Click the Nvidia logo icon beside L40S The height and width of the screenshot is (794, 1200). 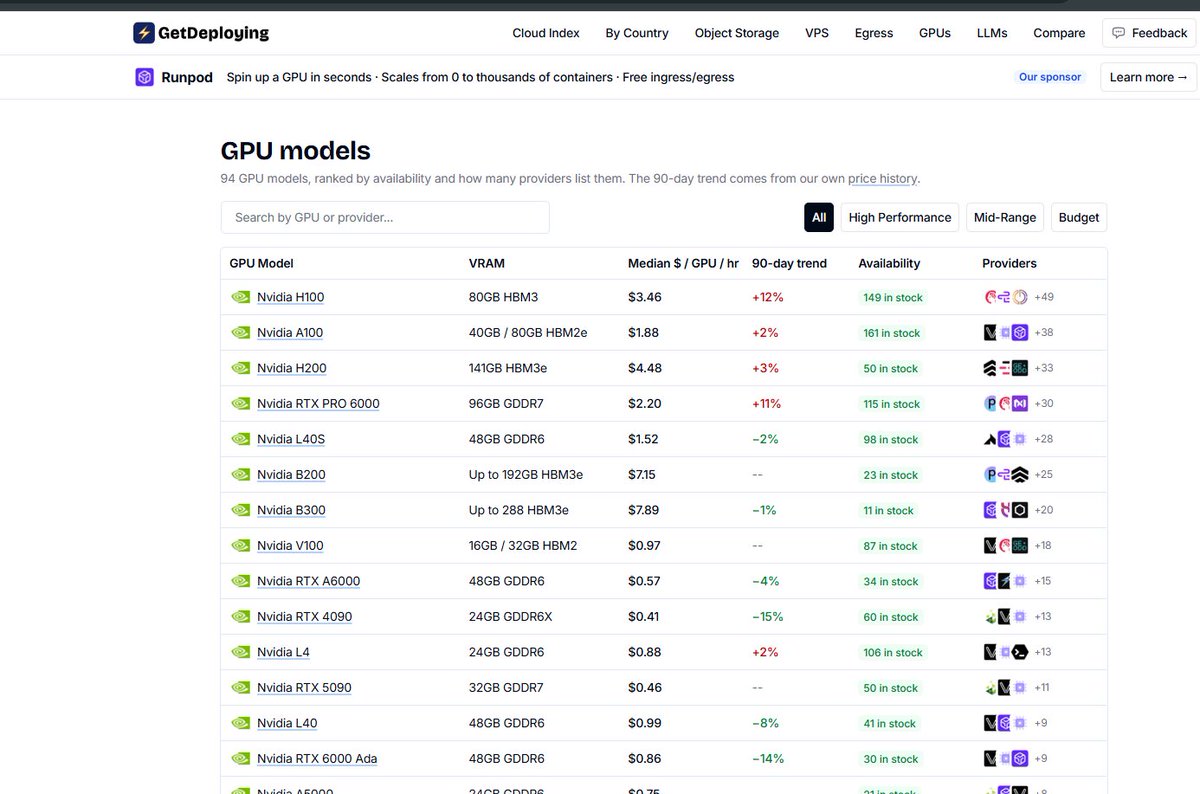point(241,439)
